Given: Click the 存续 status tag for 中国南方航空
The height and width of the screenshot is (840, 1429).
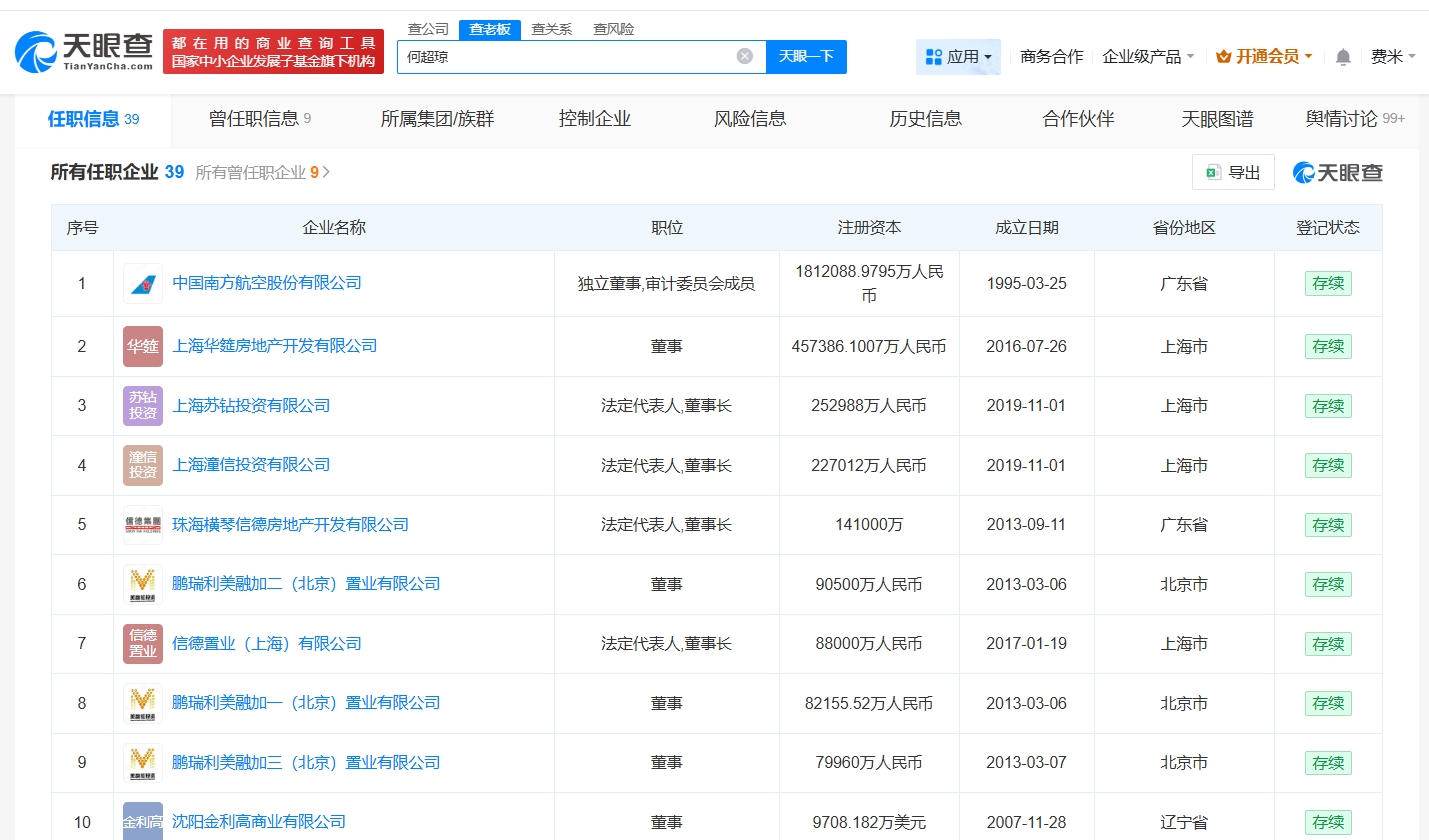Looking at the screenshot, I should [1328, 283].
